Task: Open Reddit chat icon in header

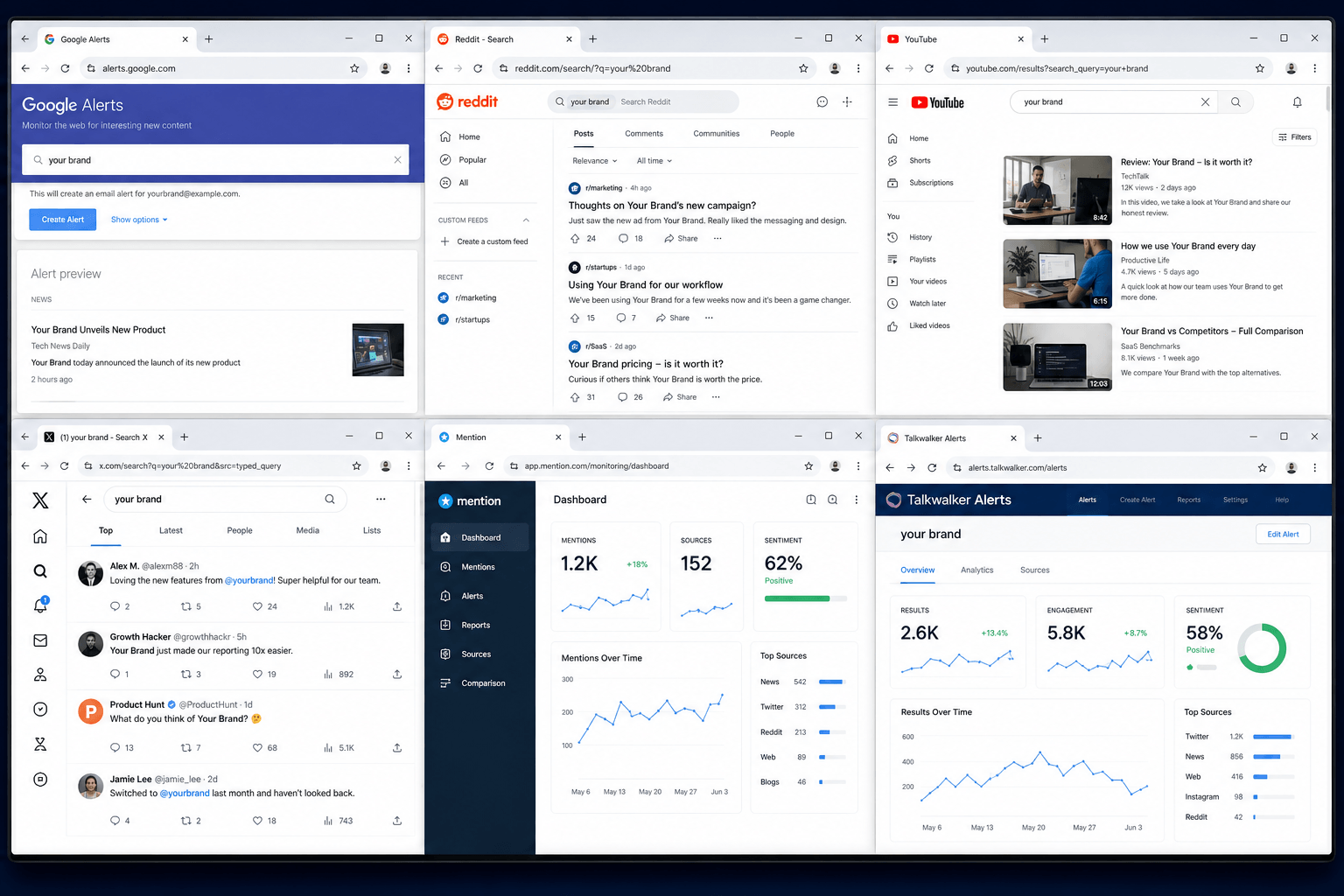Action: pos(822,102)
